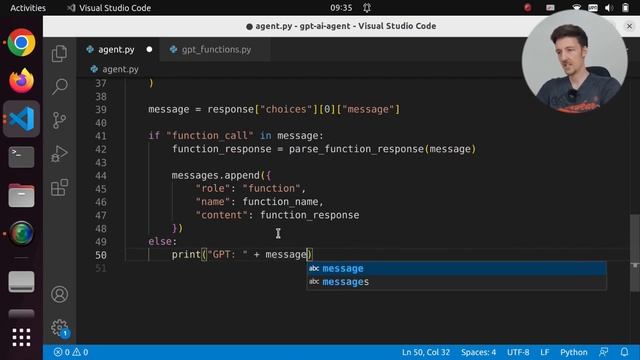Open the Search view in activity bar

(x=59, y=87)
